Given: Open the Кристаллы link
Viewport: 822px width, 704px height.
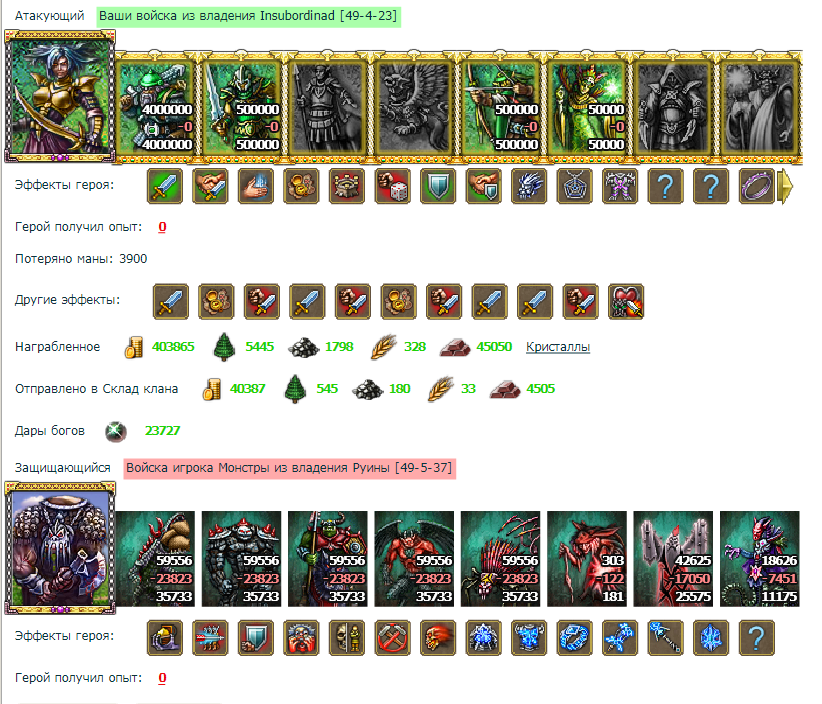Looking at the screenshot, I should click(558, 347).
